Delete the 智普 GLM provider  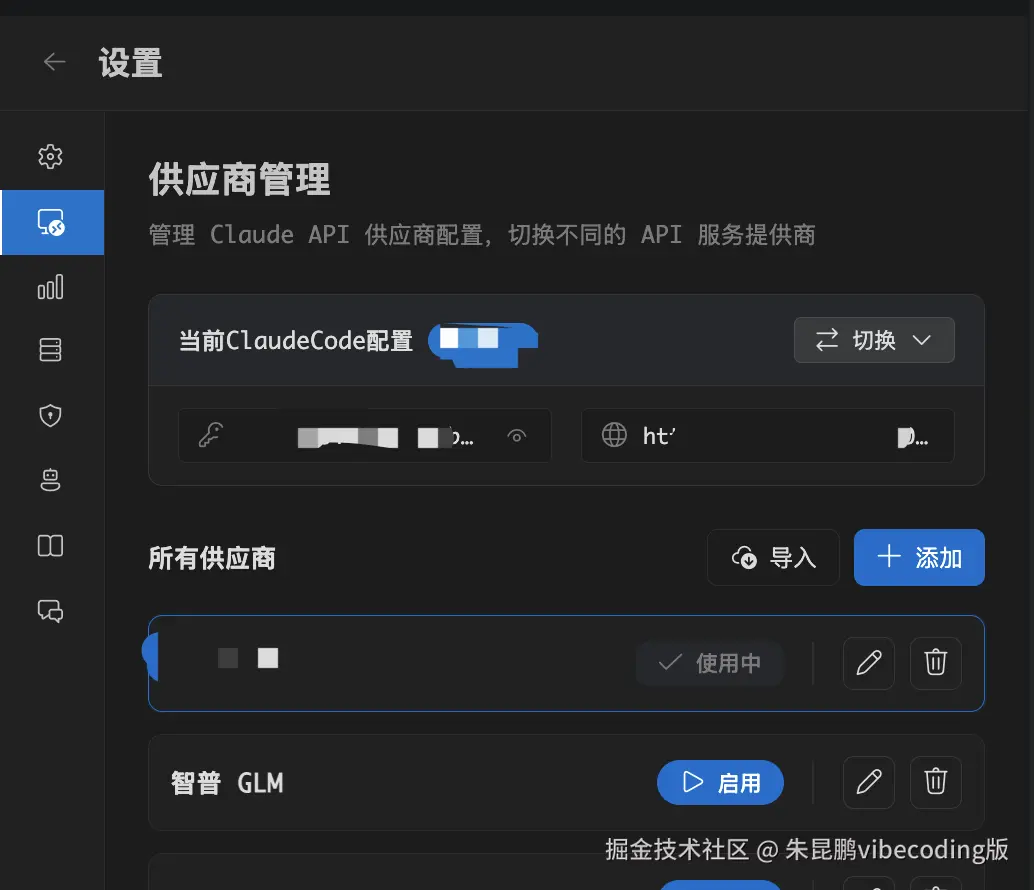click(x=935, y=783)
